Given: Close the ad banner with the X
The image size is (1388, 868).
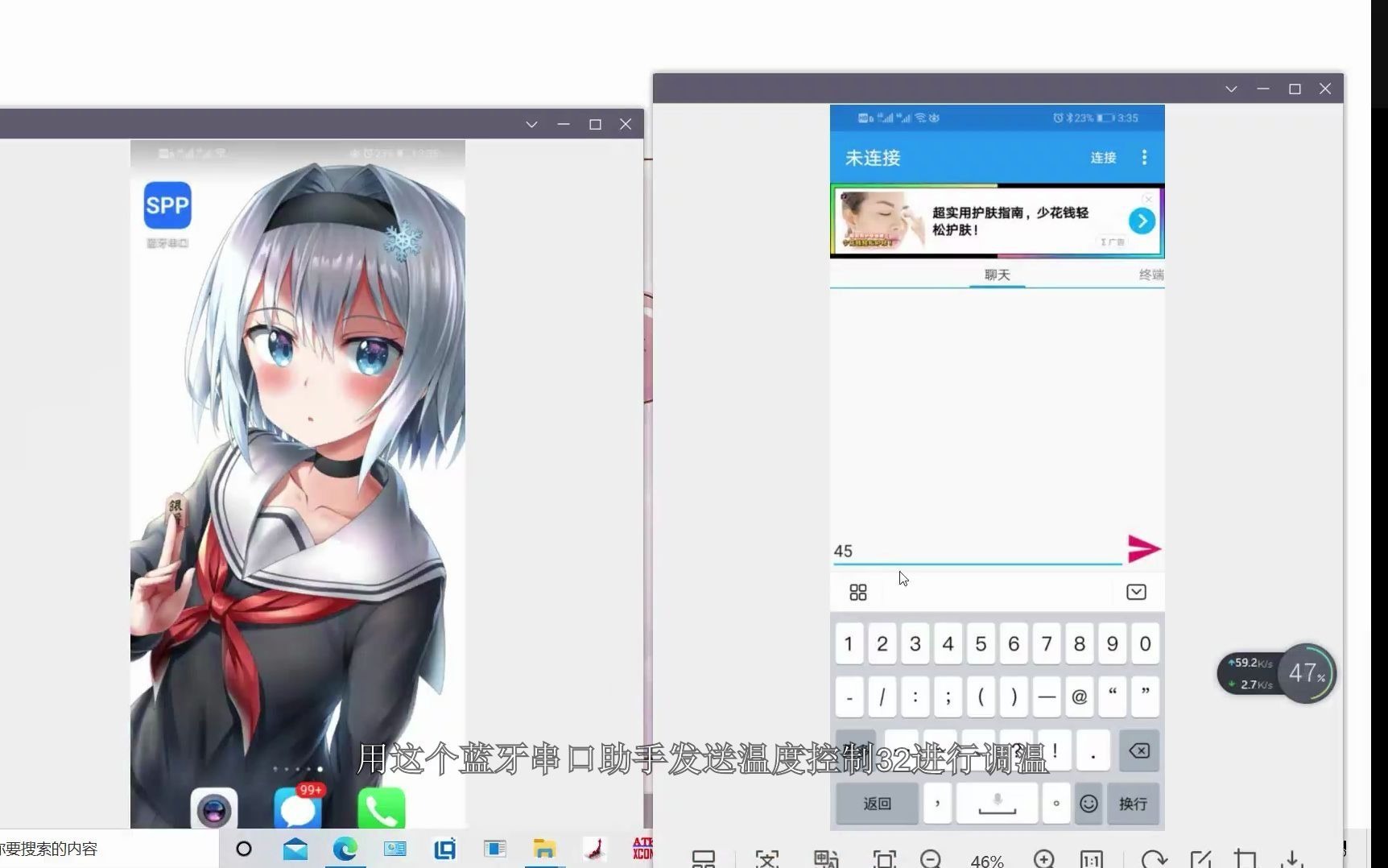Looking at the screenshot, I should click(1149, 198).
